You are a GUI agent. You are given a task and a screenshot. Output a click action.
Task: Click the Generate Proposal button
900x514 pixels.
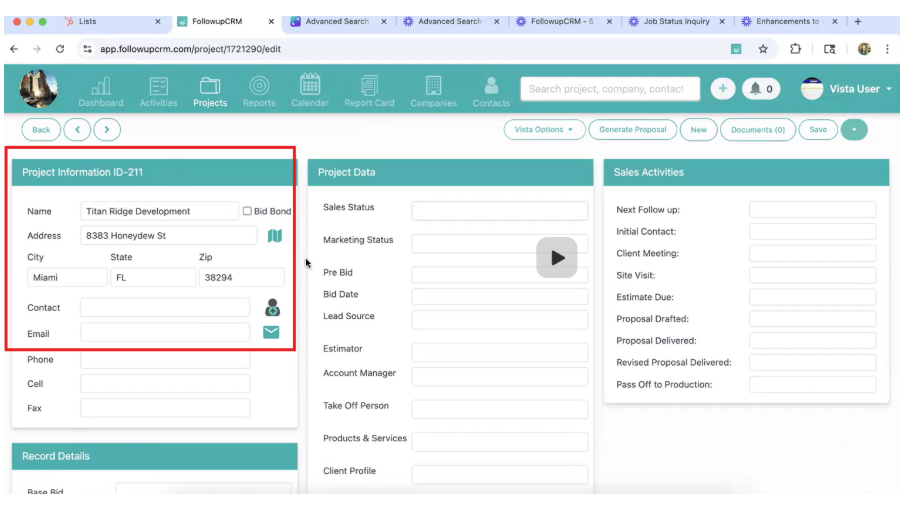pyautogui.click(x=633, y=130)
